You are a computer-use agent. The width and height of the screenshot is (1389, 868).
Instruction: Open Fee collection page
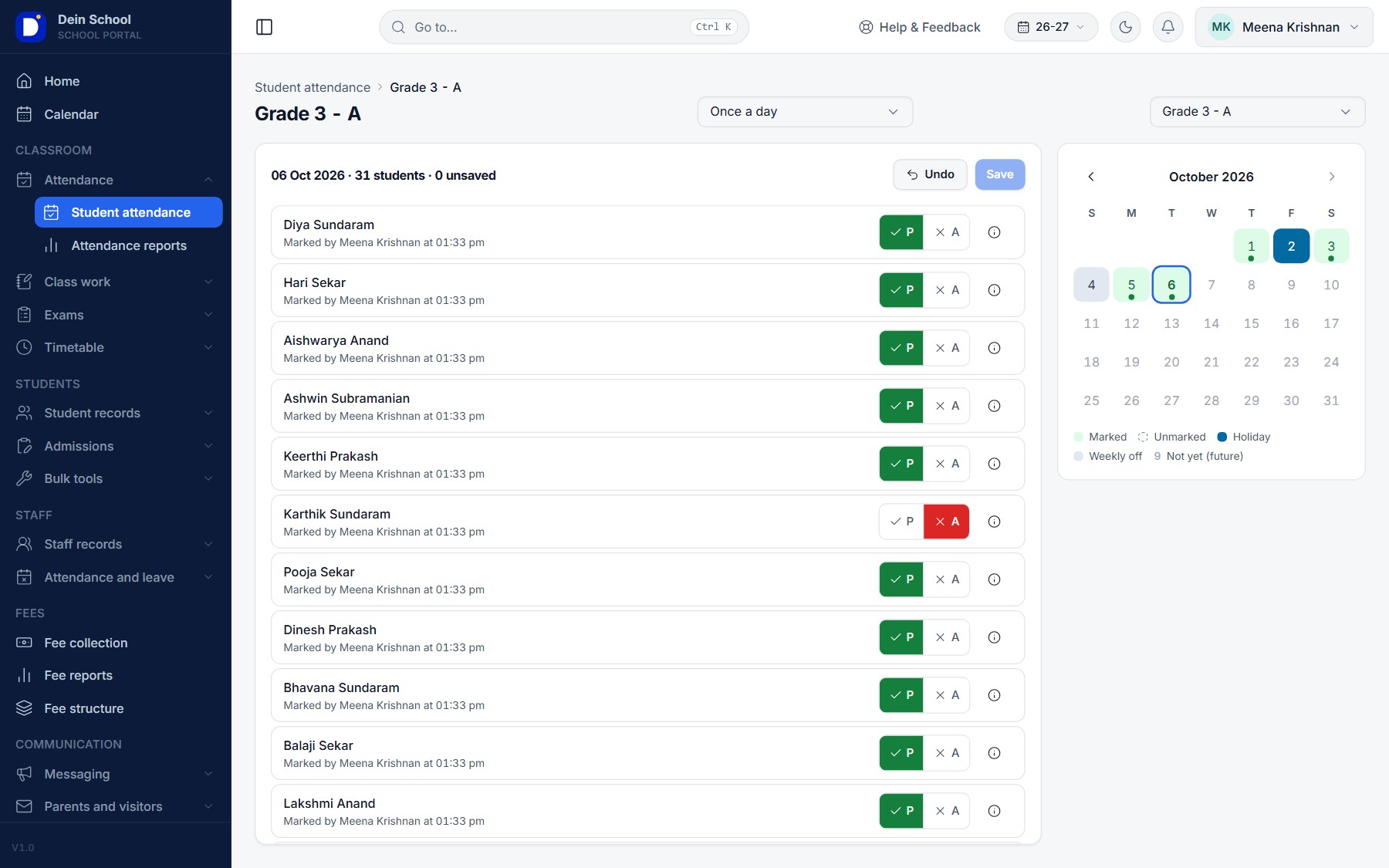click(x=116, y=643)
